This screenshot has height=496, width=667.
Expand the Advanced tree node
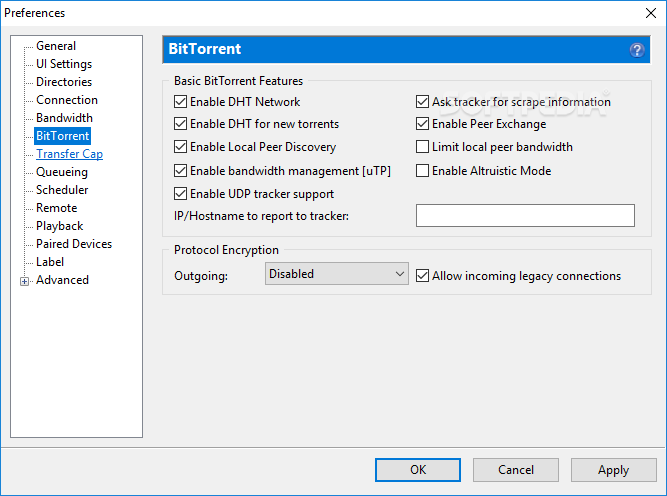point(24,281)
